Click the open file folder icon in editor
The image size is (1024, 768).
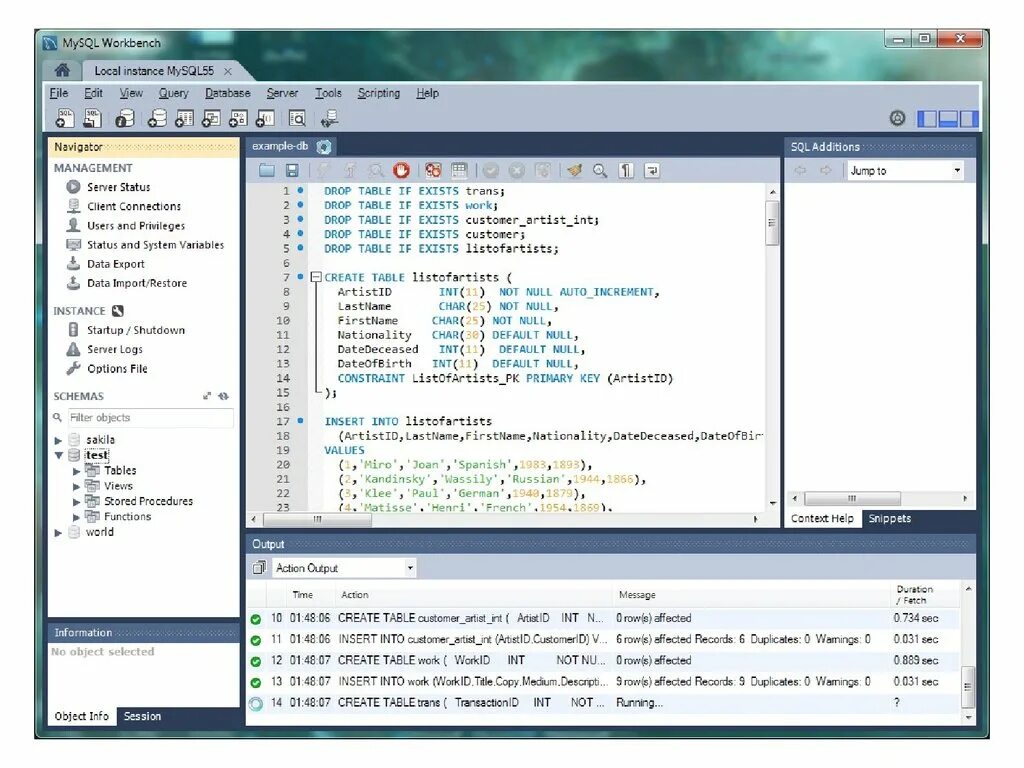(266, 171)
